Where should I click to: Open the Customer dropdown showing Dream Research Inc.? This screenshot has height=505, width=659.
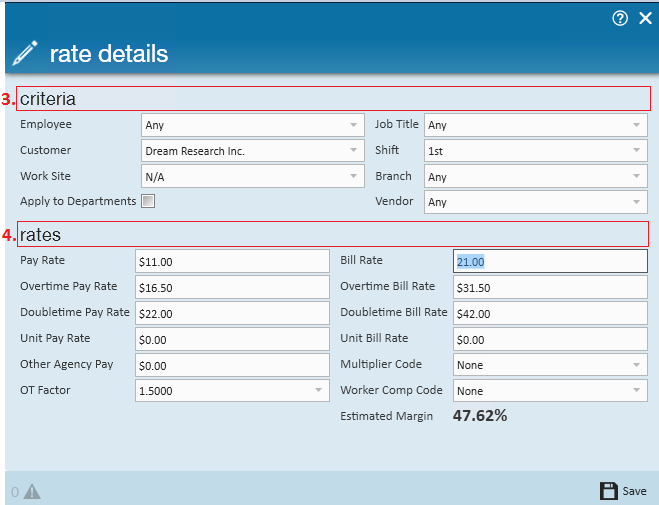click(253, 151)
